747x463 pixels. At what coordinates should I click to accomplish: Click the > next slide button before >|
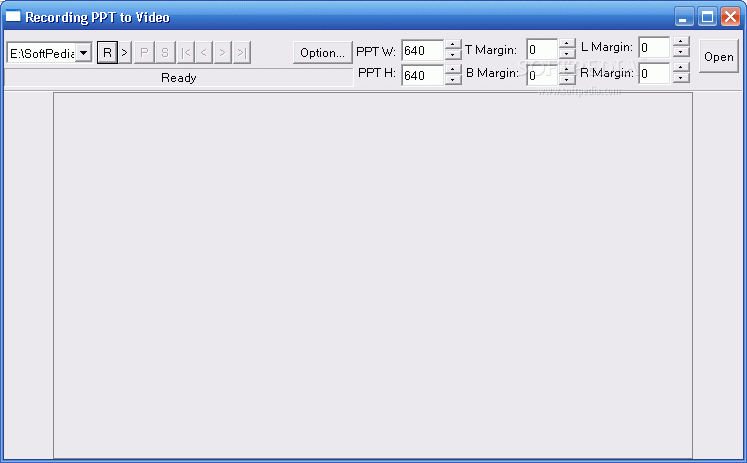(x=222, y=52)
